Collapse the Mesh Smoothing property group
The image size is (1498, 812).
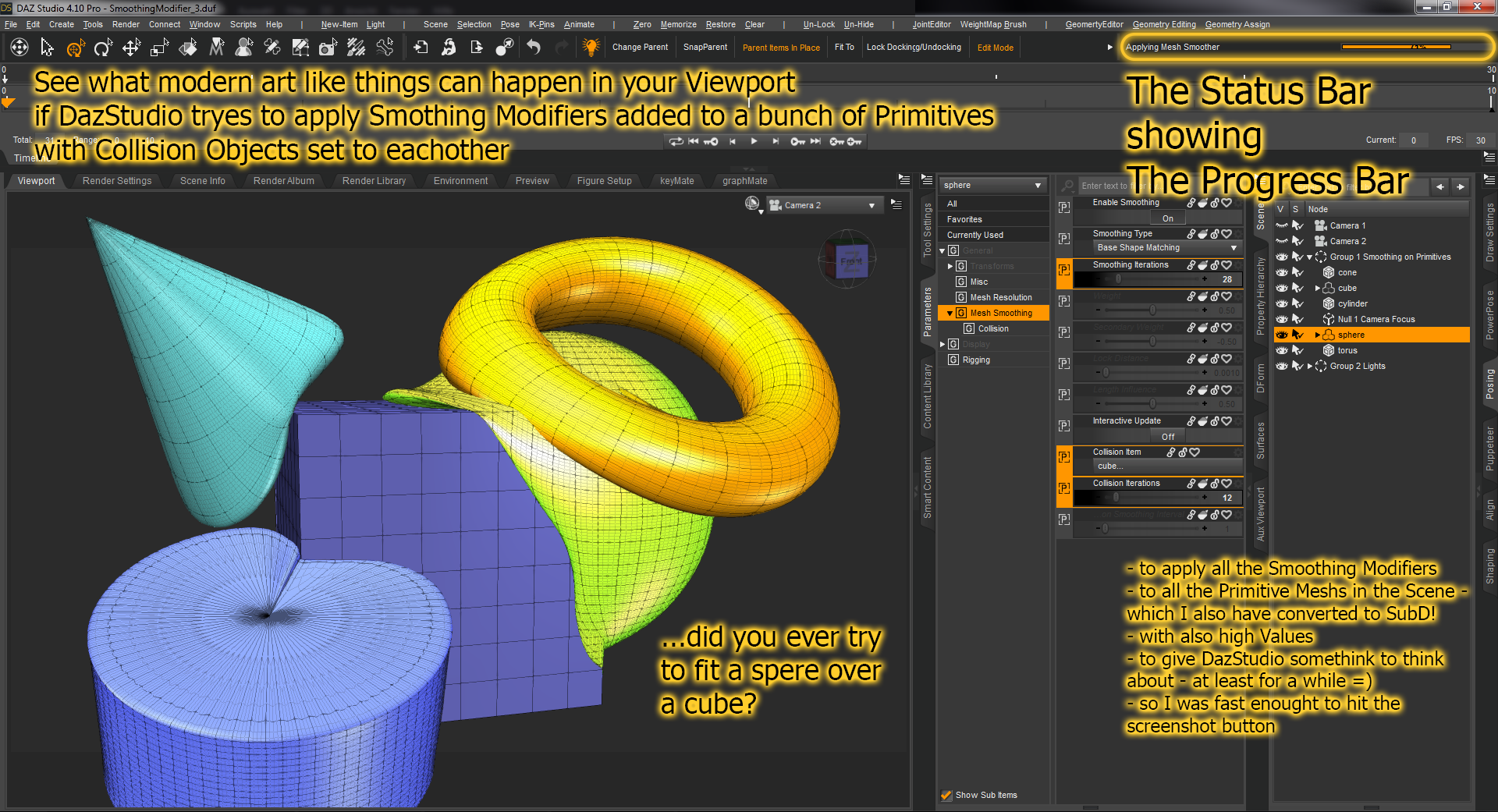coord(950,314)
